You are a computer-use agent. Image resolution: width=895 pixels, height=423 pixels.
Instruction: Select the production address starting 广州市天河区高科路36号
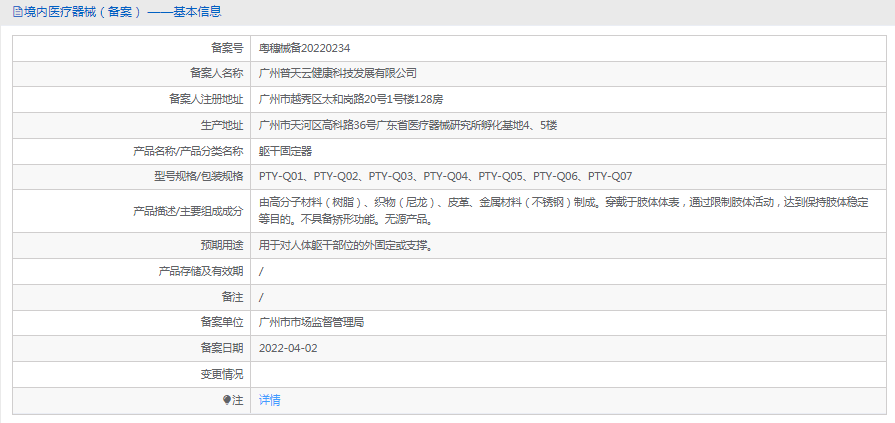[x=408, y=126]
